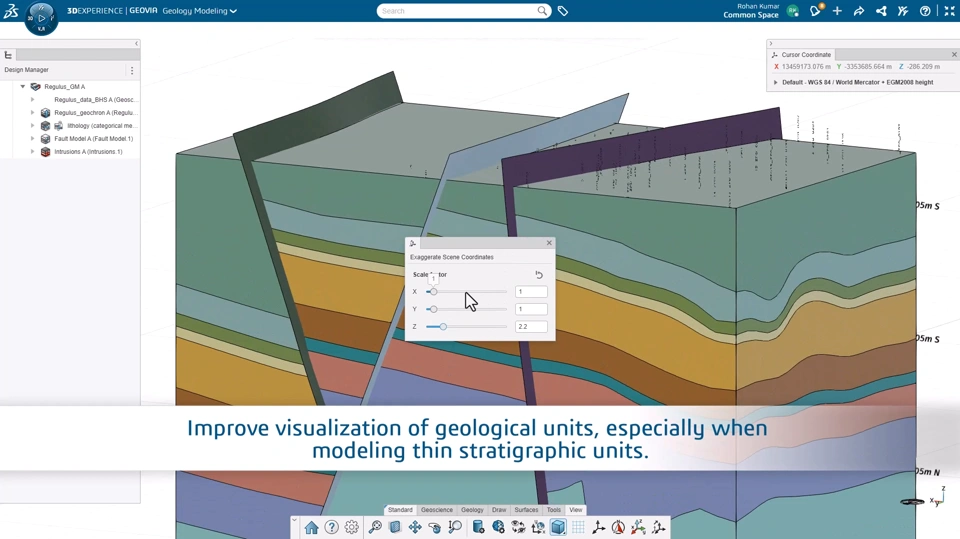Switch to the Geoscience toolbar tab
Image resolution: width=960 pixels, height=539 pixels.
tap(437, 510)
